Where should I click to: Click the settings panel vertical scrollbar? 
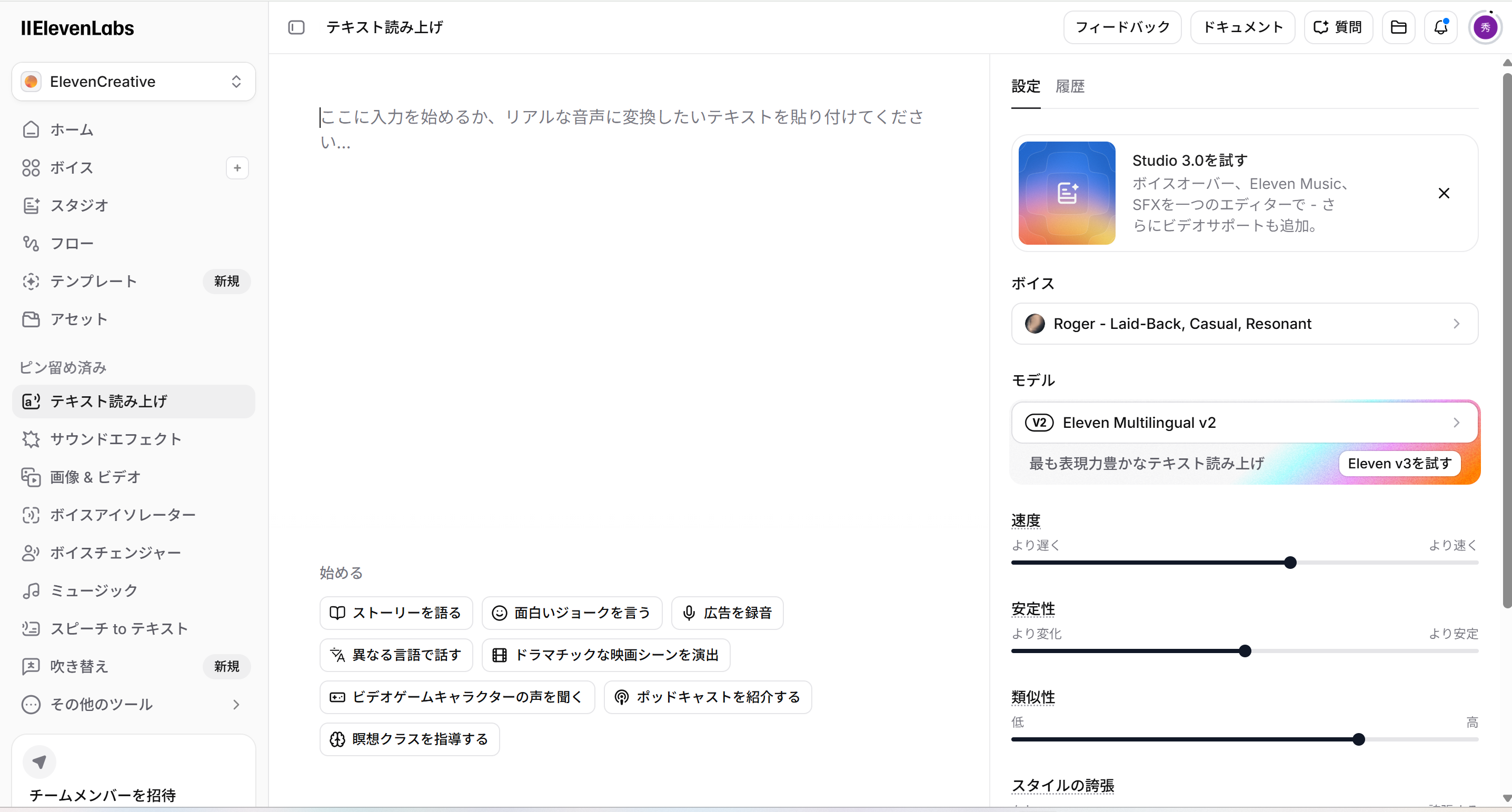1506,340
